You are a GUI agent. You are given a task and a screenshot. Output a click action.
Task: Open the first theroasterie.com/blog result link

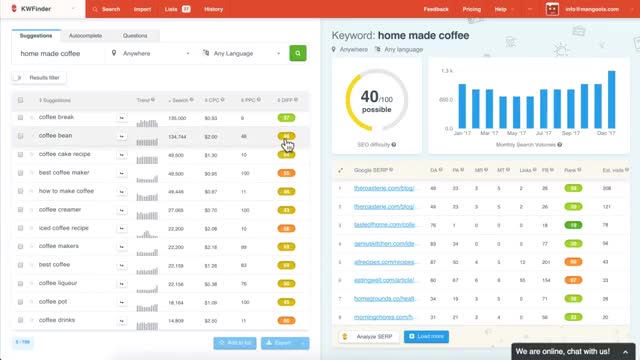[384, 188]
